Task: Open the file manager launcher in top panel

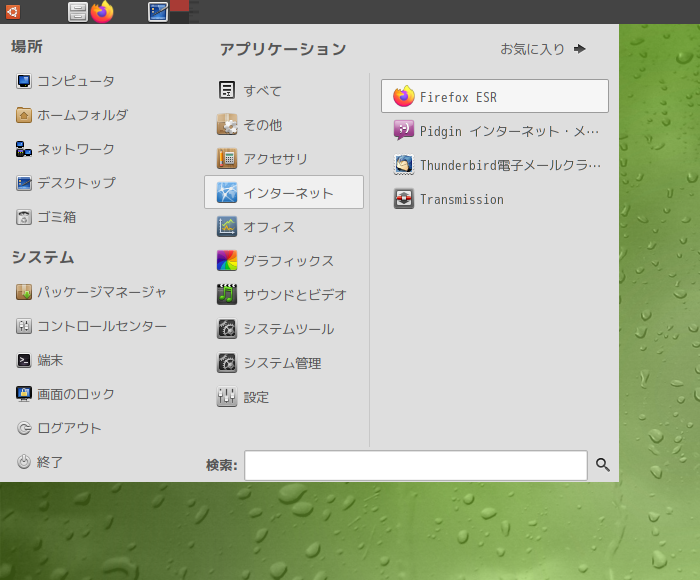Action: [x=78, y=12]
